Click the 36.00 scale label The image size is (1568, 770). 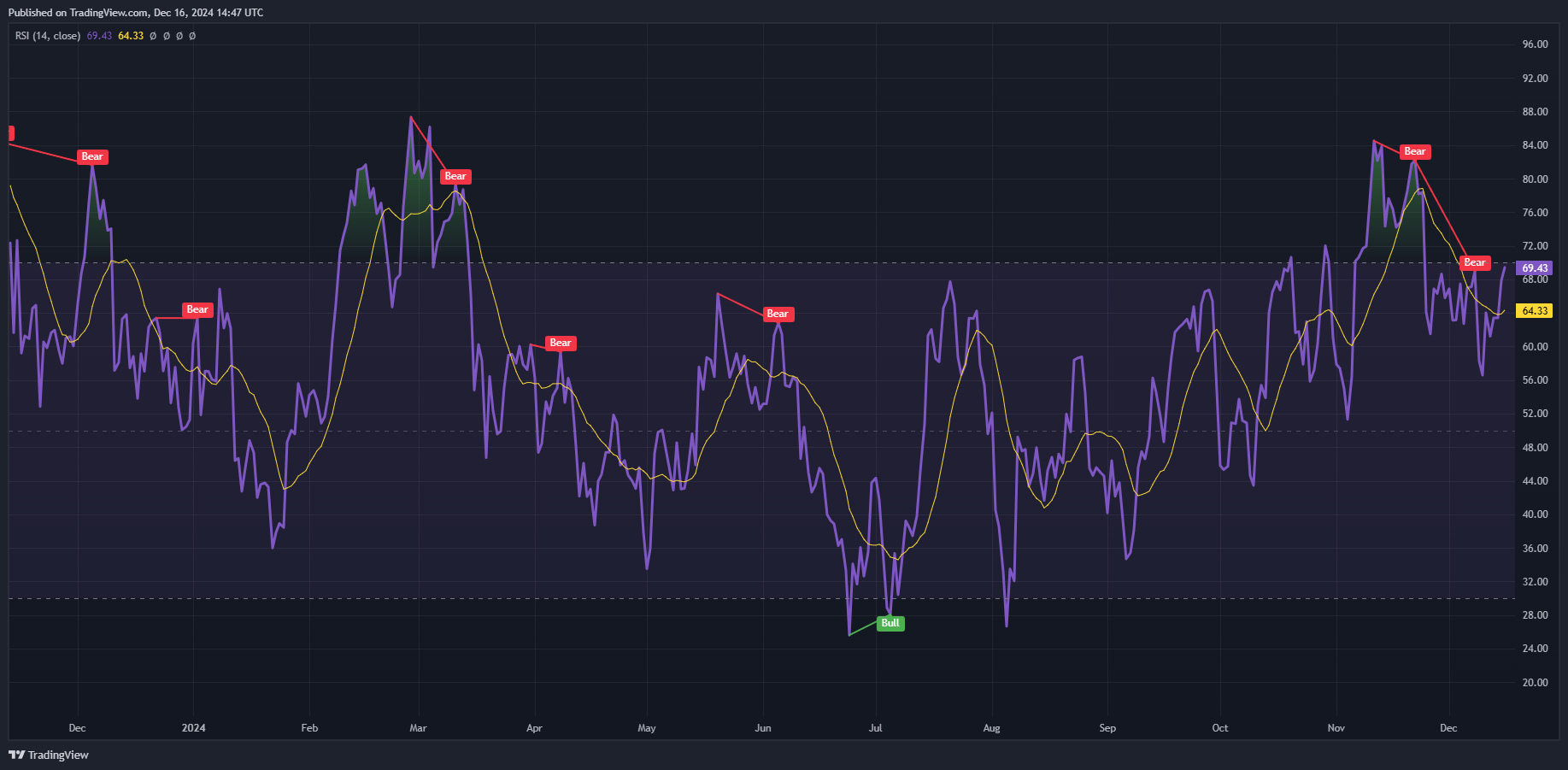1535,549
